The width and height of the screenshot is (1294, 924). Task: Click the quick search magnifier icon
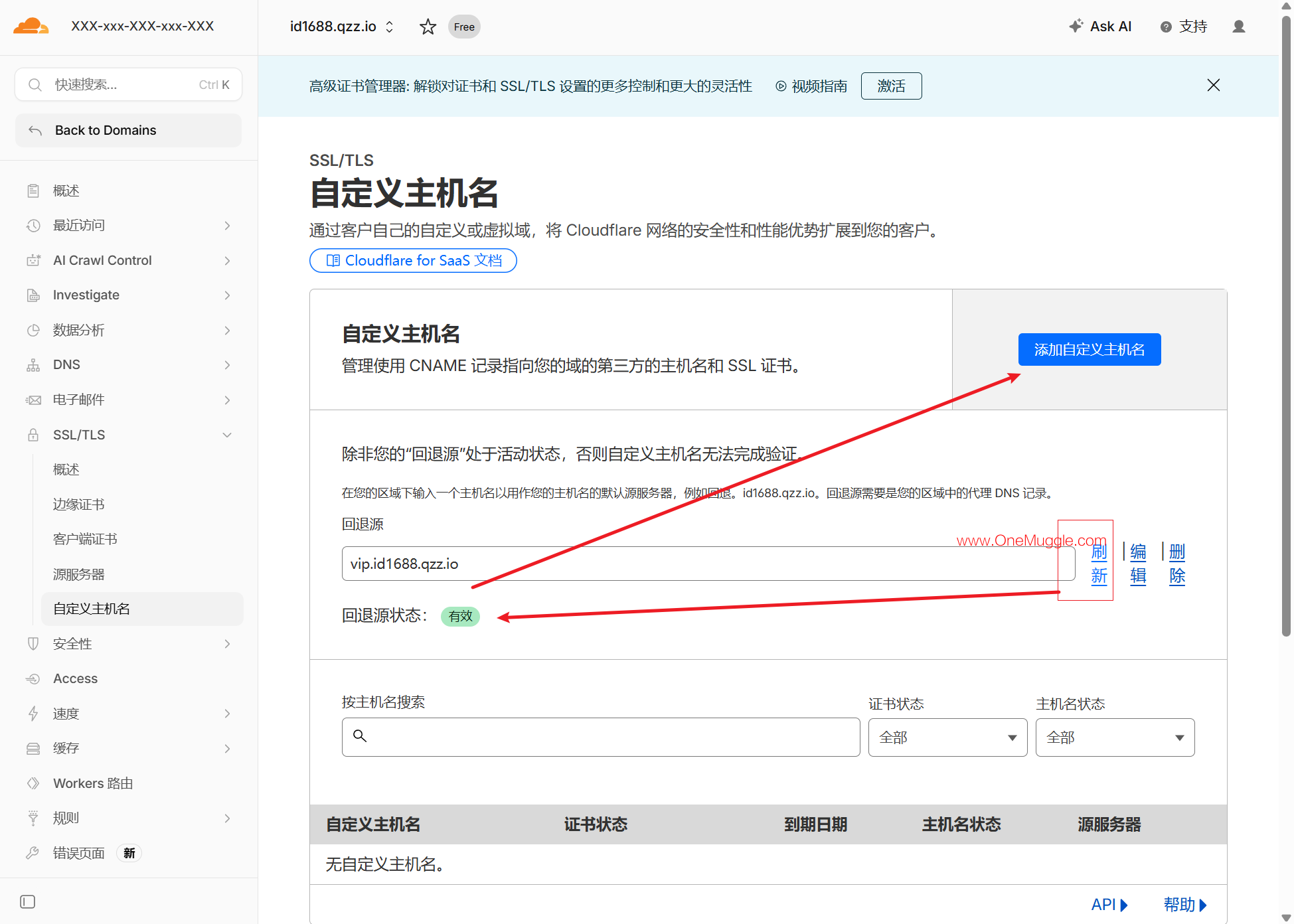pyautogui.click(x=35, y=85)
